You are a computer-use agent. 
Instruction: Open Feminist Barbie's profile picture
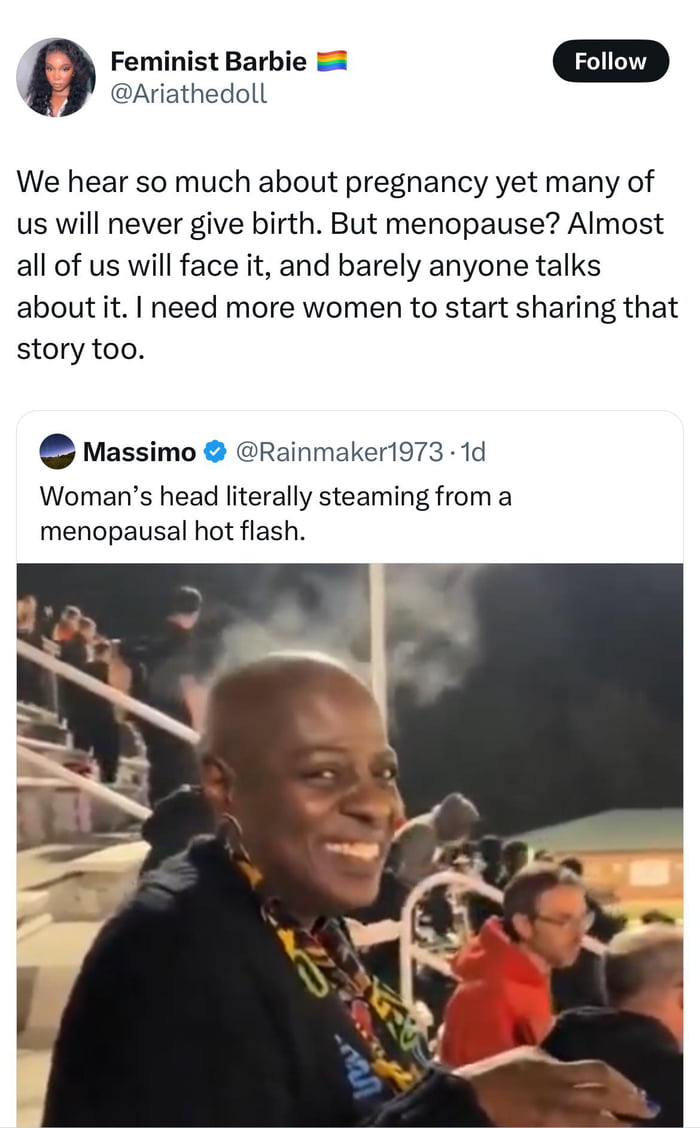(x=56, y=78)
